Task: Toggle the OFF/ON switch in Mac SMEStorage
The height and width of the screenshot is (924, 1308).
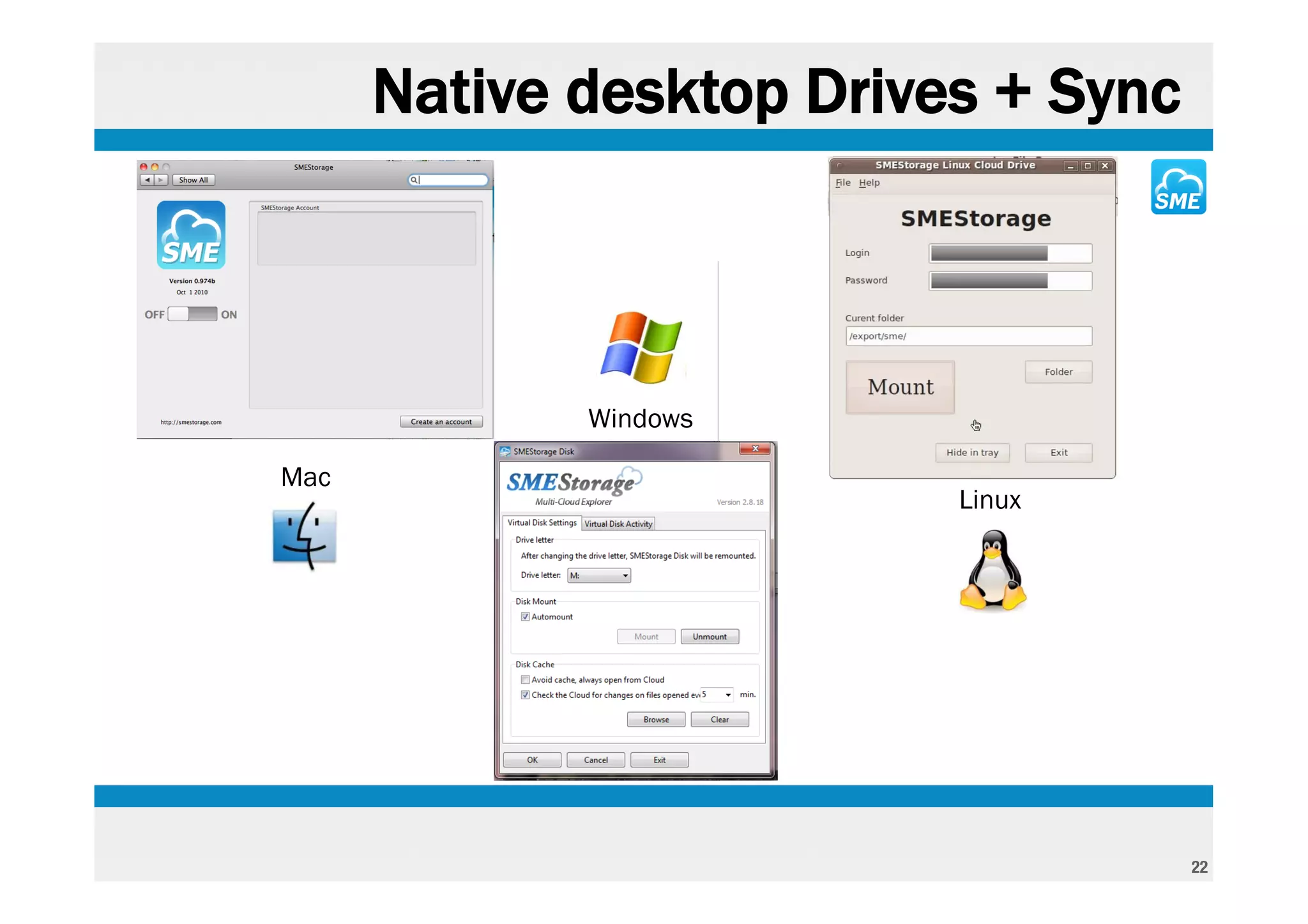Action: click(x=192, y=314)
